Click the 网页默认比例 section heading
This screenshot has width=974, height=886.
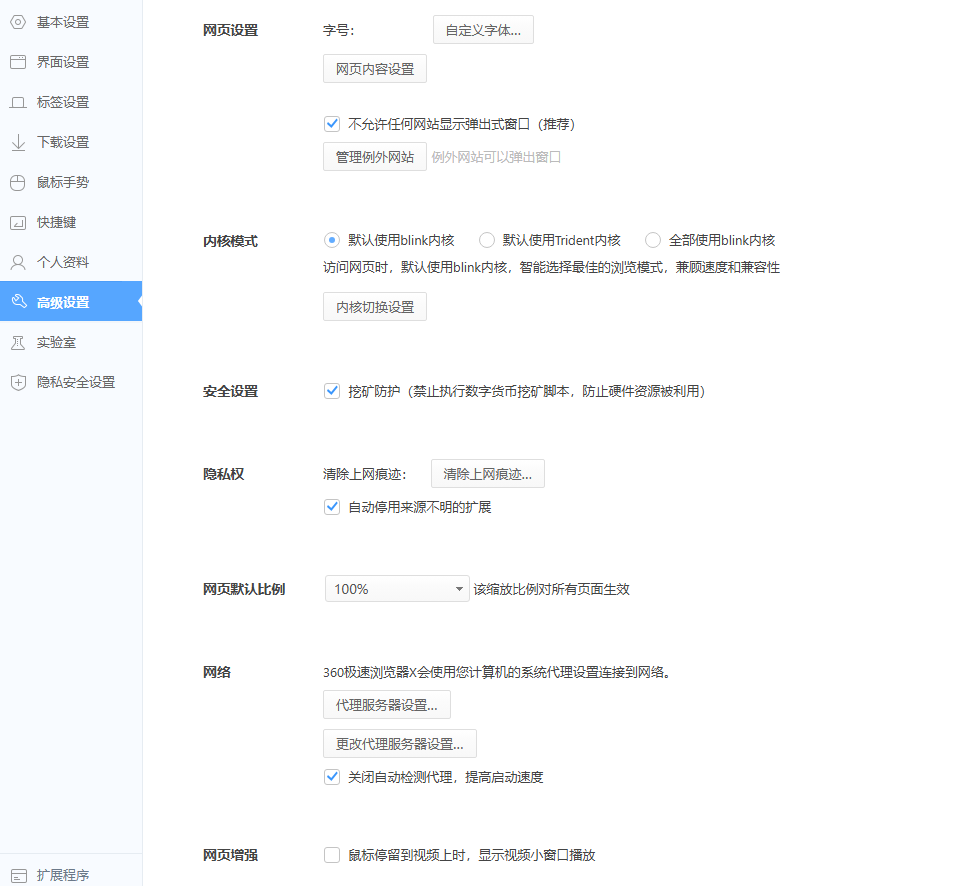[x=244, y=589]
